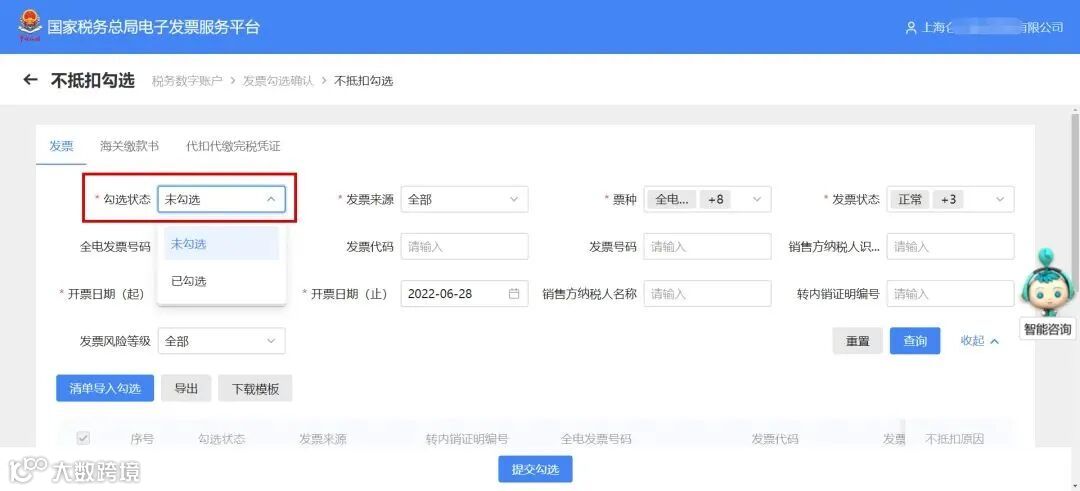Screen dimensions: 1080x491
Task: Click the 发票代码 input field
Action: pyautogui.click(x=464, y=247)
